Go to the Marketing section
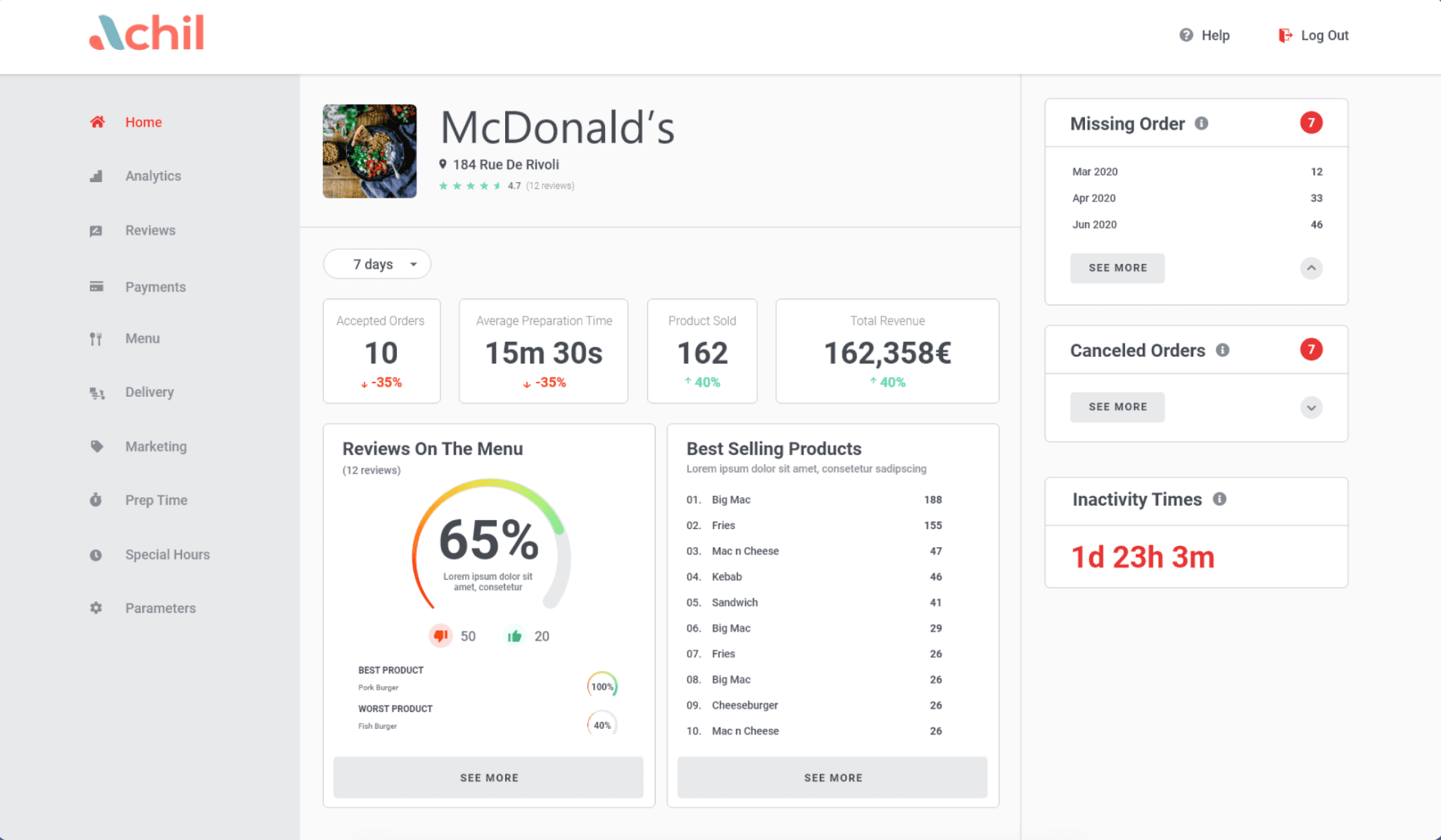This screenshot has height=840, width=1441. pyautogui.click(x=156, y=446)
